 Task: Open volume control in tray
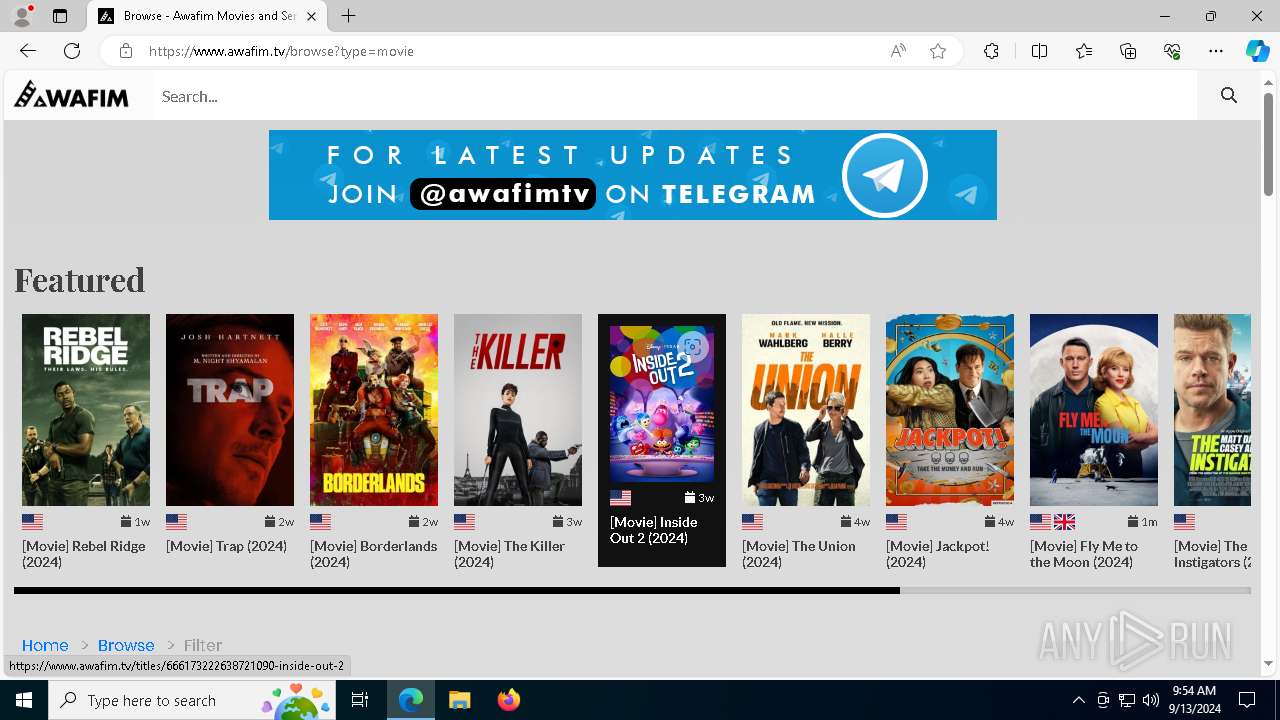[x=1150, y=700]
